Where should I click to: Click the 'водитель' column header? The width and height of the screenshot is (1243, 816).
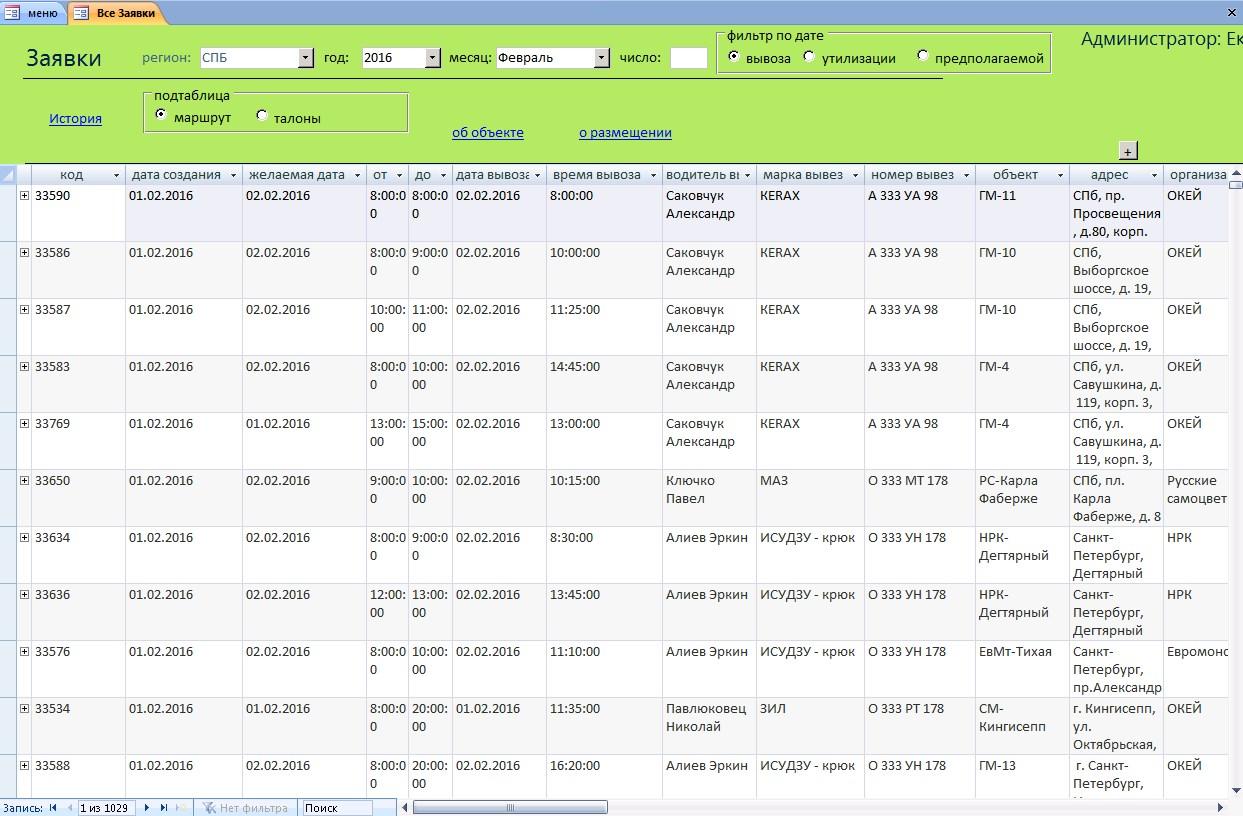[709, 175]
